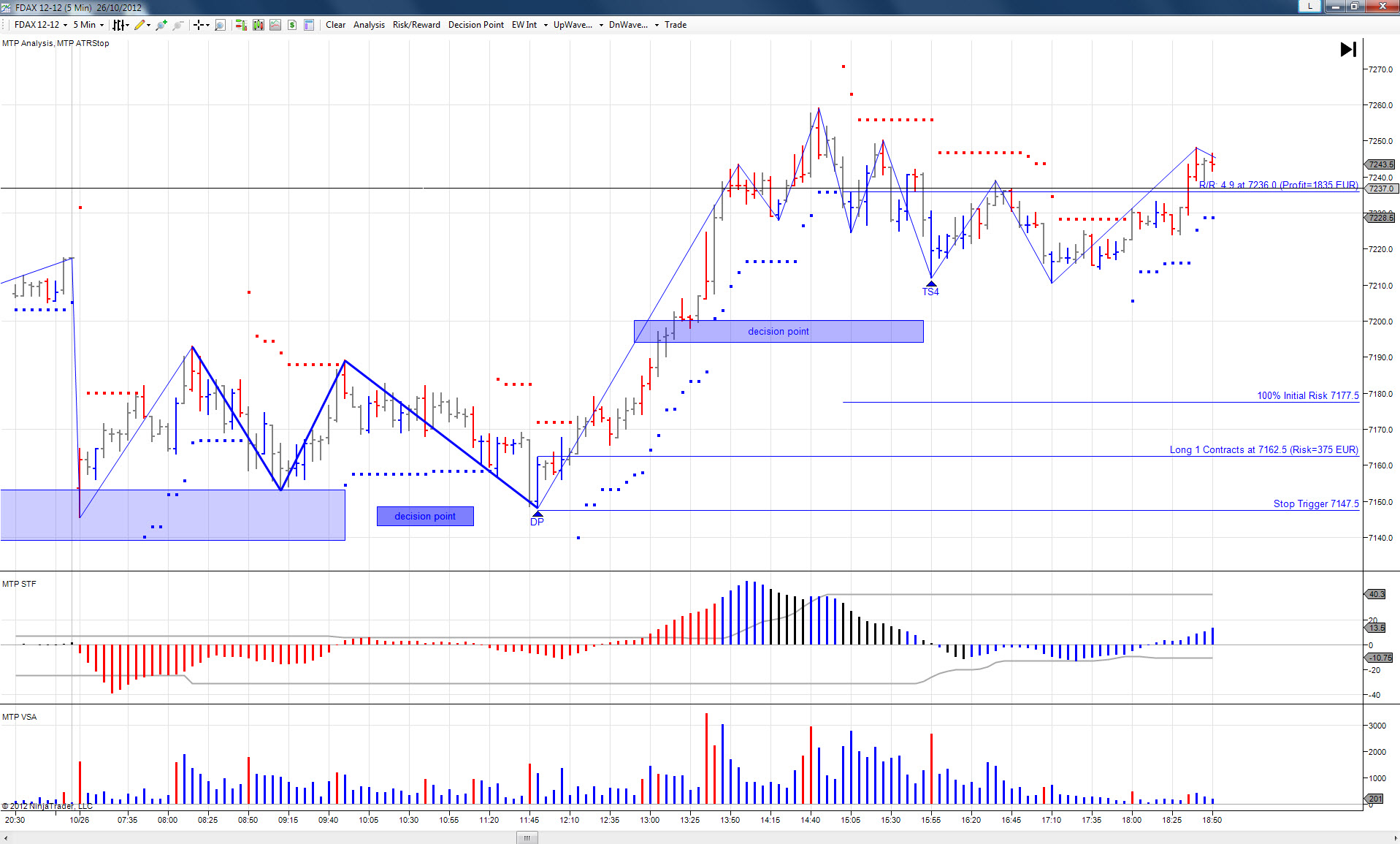
Task: Open the strategies dollar icon
Action: (292, 25)
